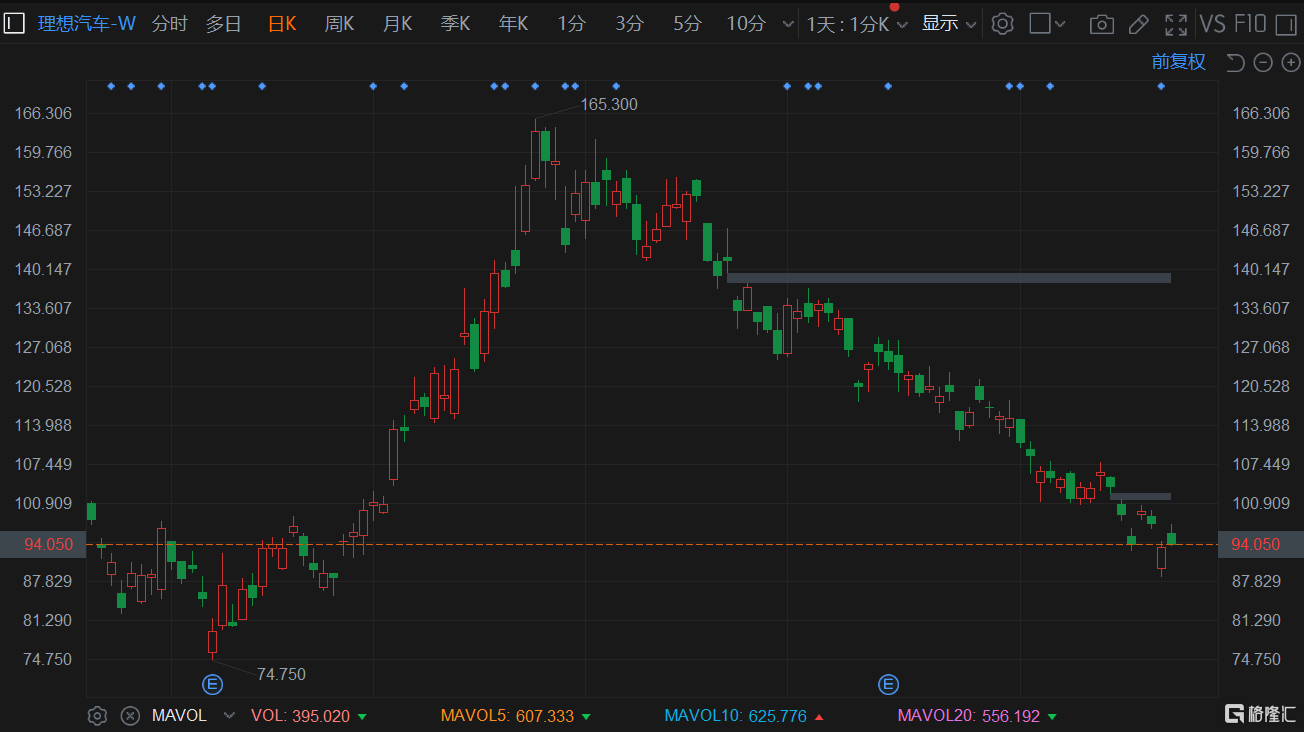Image resolution: width=1304 pixels, height=732 pixels.
Task: Remove the MAVOL indicator with X icon
Action: coord(129,716)
